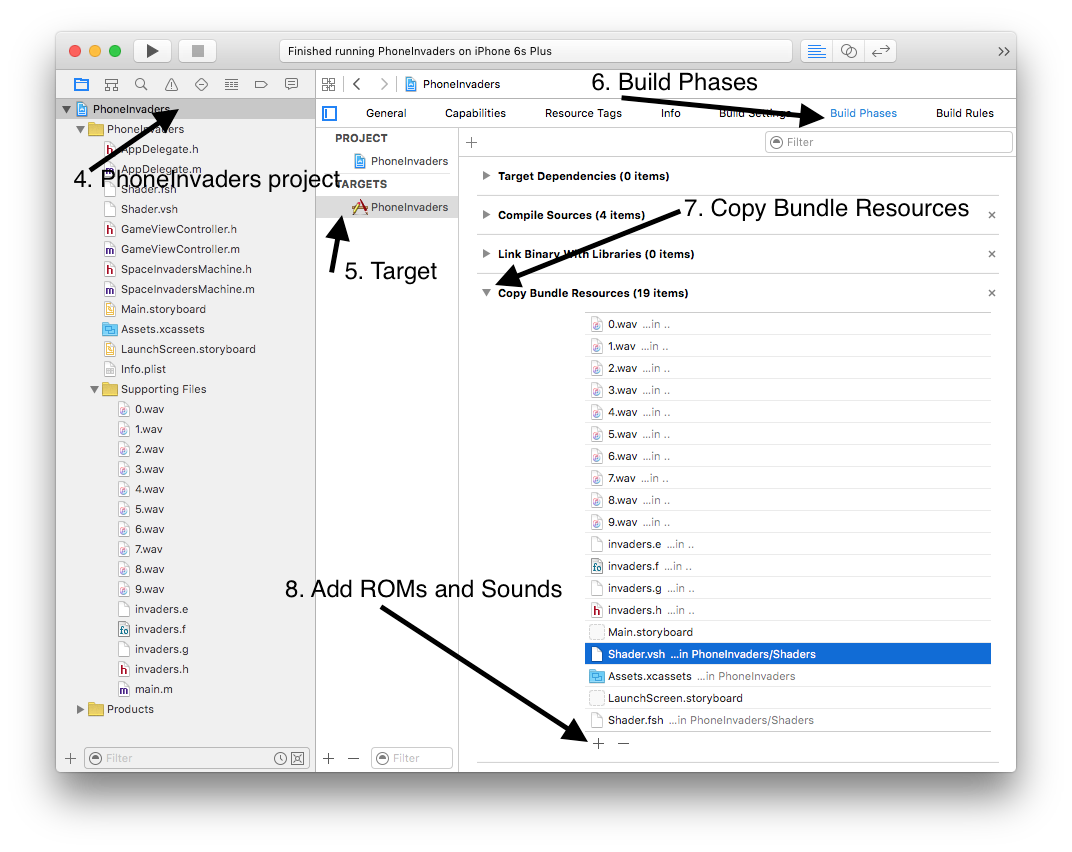
Task: Switch to the Info tab
Action: pyautogui.click(x=670, y=114)
